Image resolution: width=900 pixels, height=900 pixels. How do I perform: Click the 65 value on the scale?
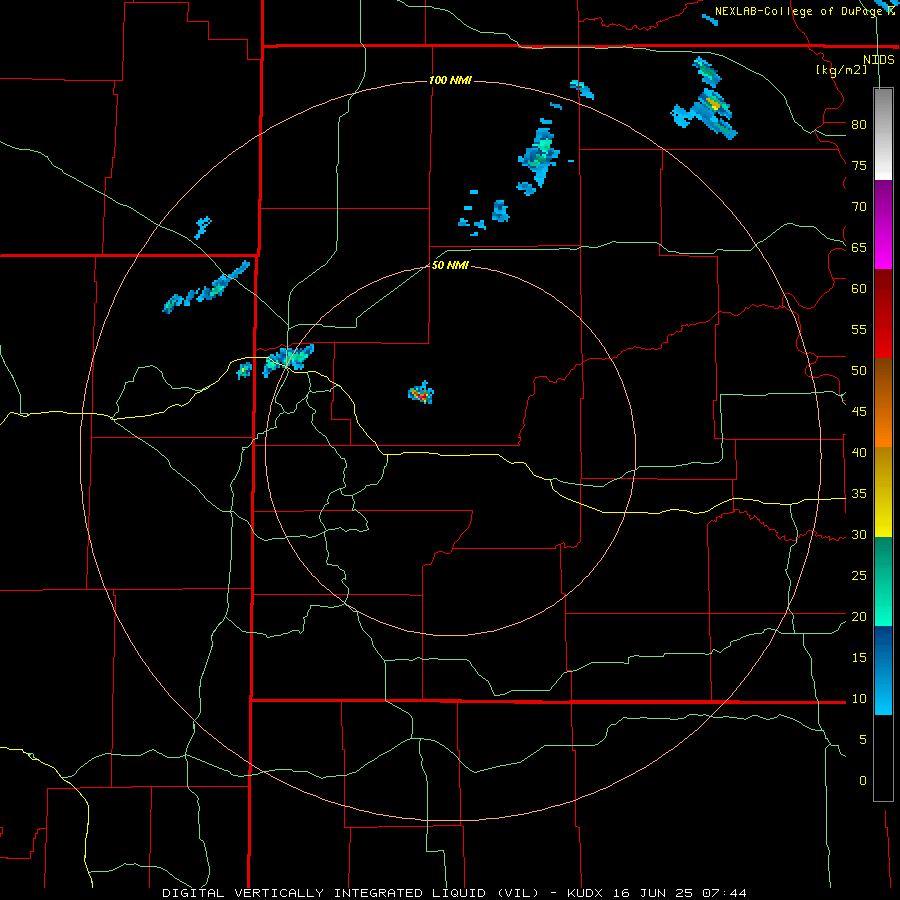pyautogui.click(x=859, y=247)
